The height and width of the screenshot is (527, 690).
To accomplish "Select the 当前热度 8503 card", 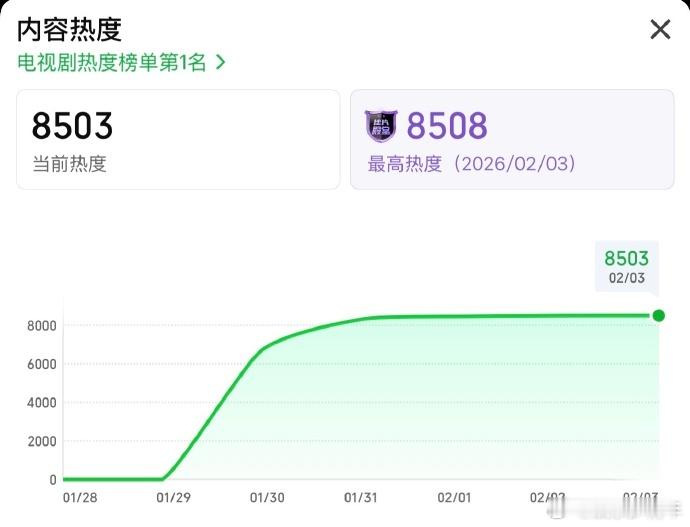I will 178,139.
